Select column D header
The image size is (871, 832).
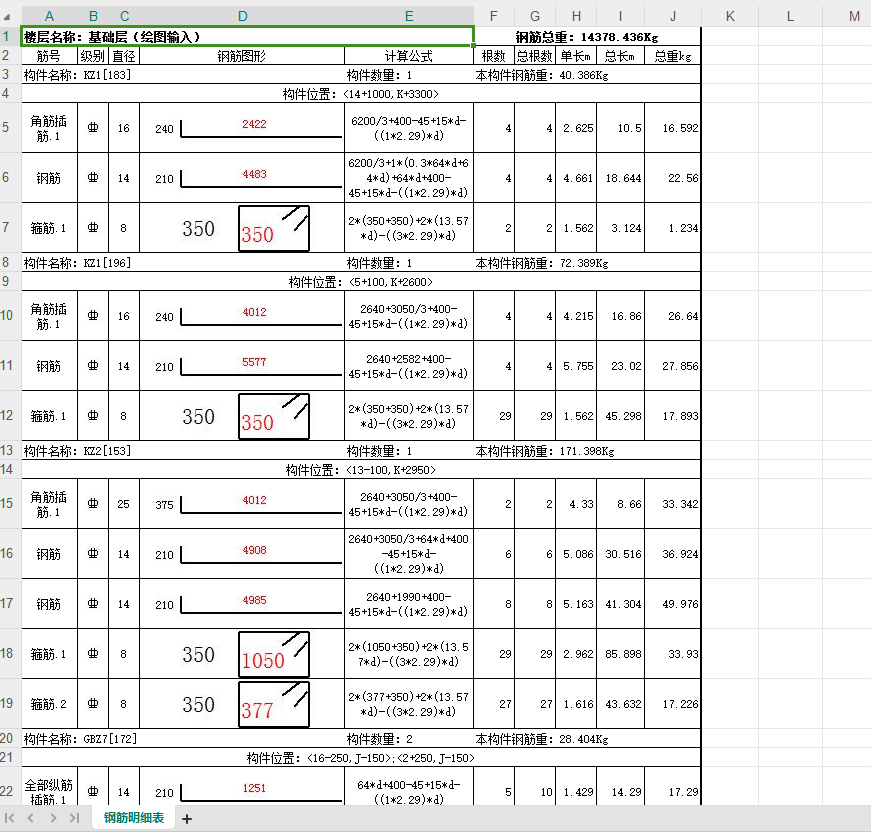click(x=242, y=16)
